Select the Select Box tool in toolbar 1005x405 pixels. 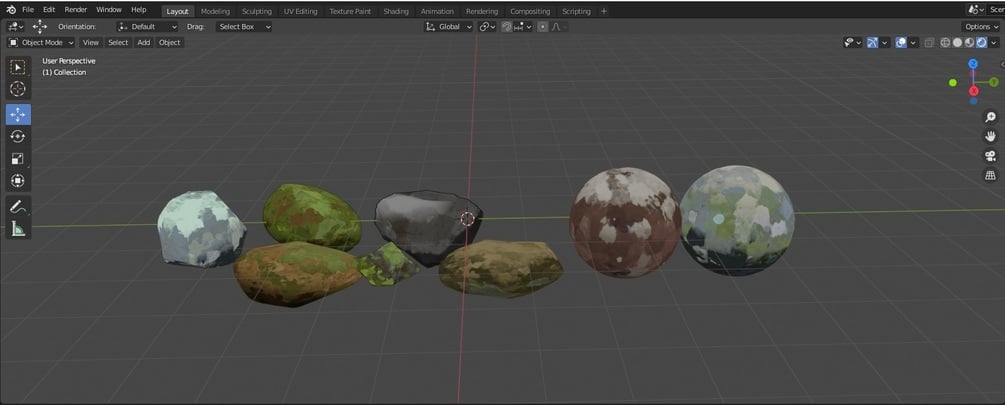pyautogui.click(x=18, y=67)
